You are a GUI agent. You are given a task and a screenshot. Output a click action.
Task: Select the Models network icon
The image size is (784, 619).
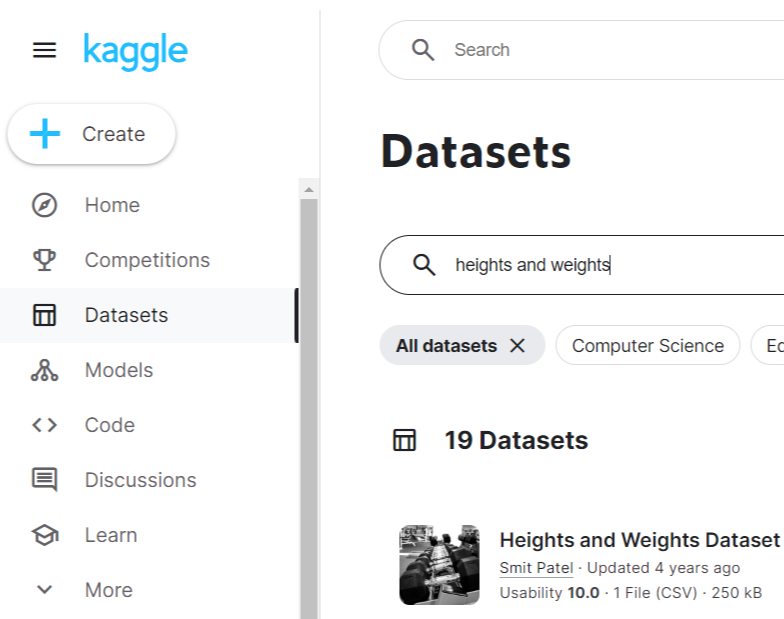pyautogui.click(x=44, y=370)
